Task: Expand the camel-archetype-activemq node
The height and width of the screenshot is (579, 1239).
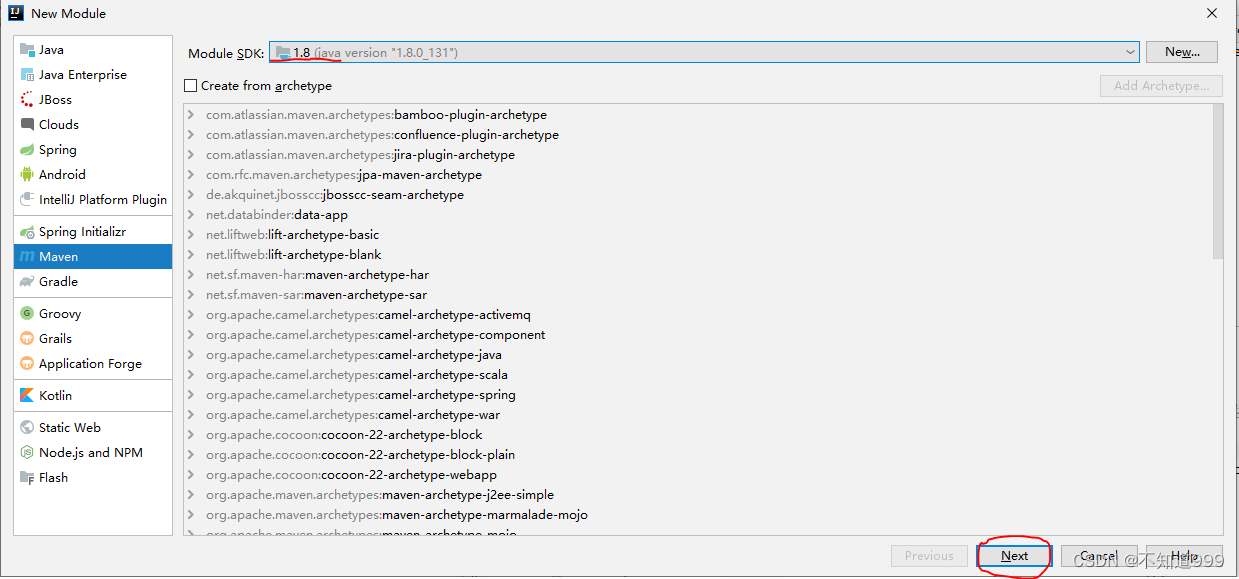Action: pos(191,315)
